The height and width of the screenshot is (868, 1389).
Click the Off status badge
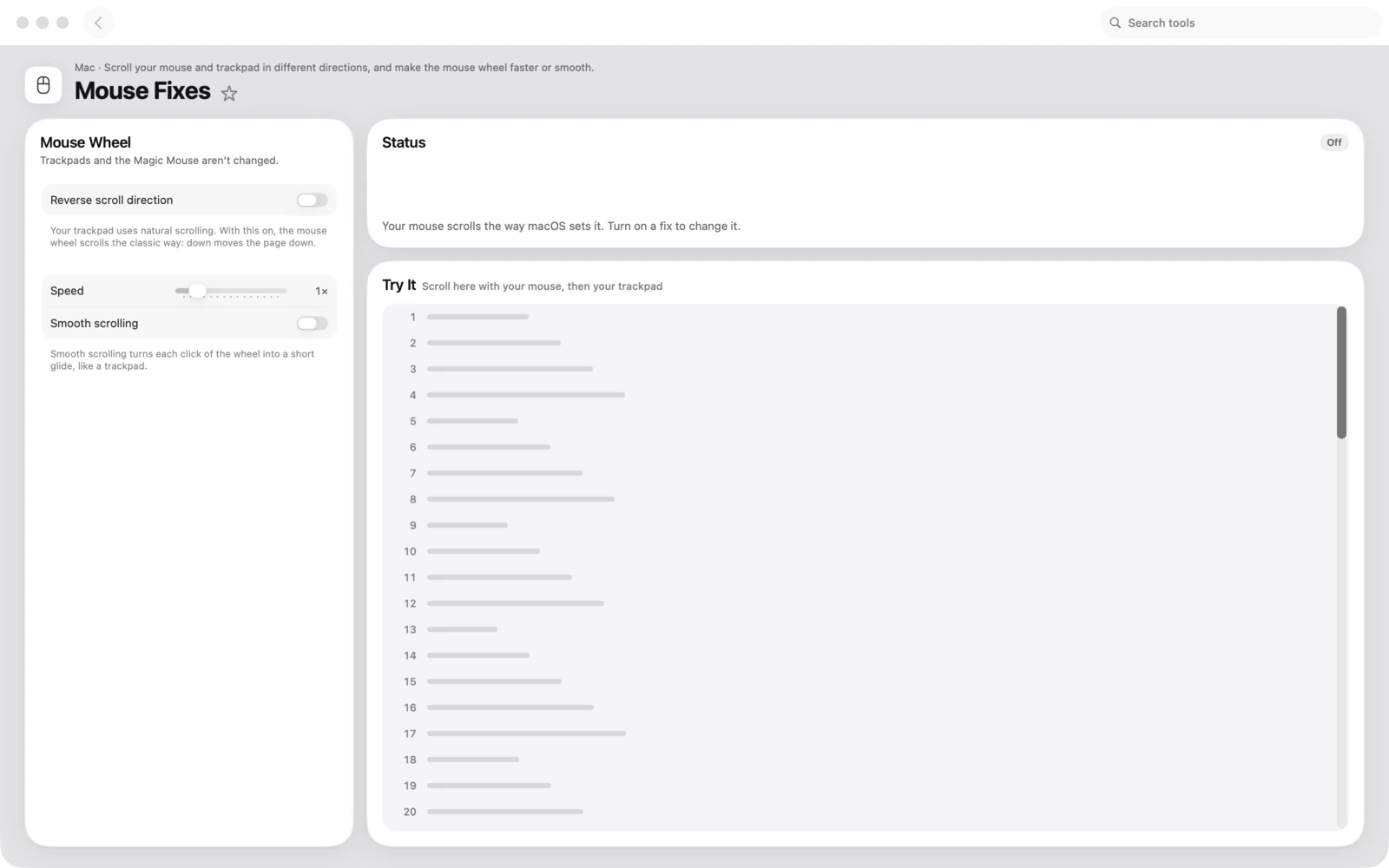(x=1333, y=142)
